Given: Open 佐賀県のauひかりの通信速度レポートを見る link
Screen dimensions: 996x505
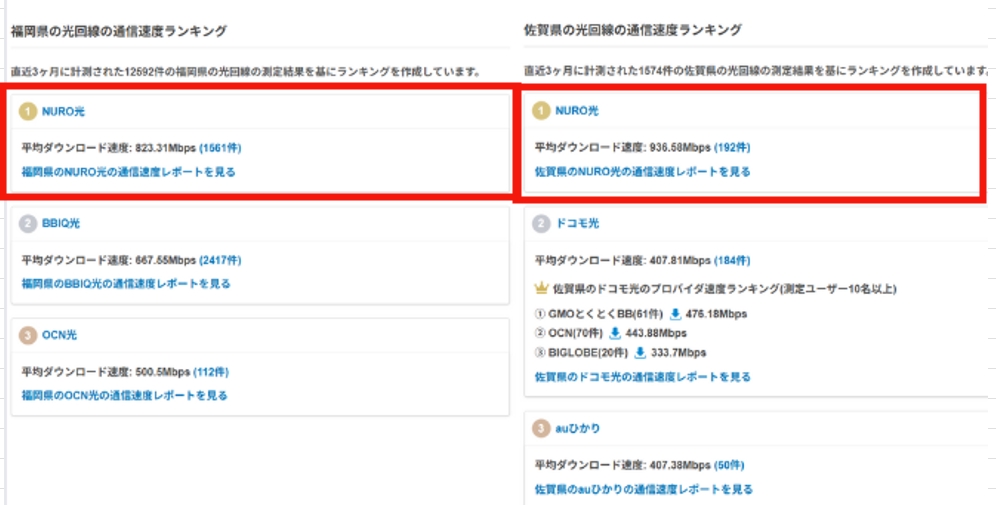Looking at the screenshot, I should click(644, 490).
